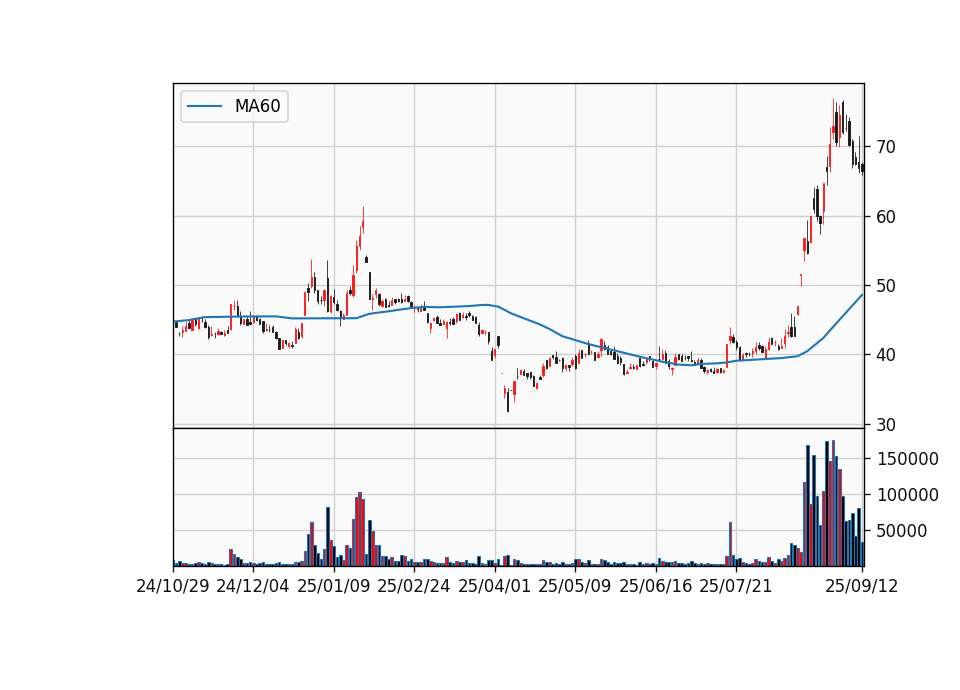
Task: Select the 25/05/09 date label
Action: 575,586
